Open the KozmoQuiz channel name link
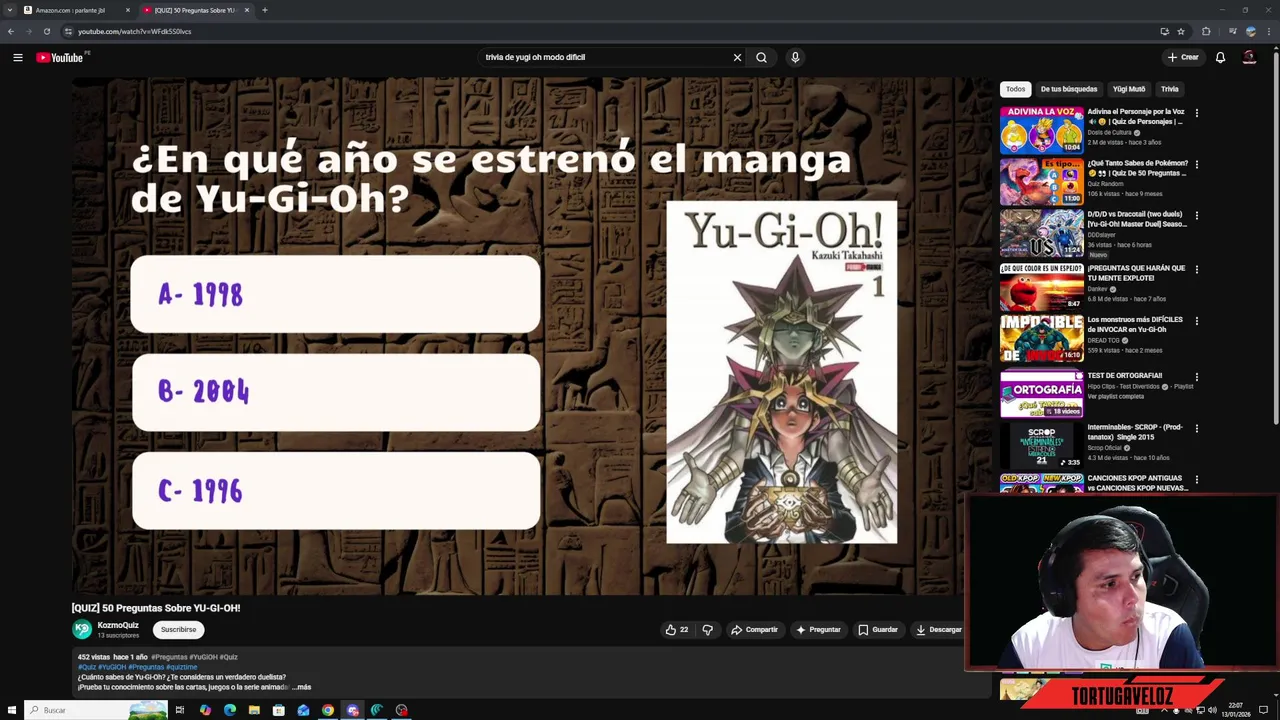The width and height of the screenshot is (1280, 720). tap(118, 625)
